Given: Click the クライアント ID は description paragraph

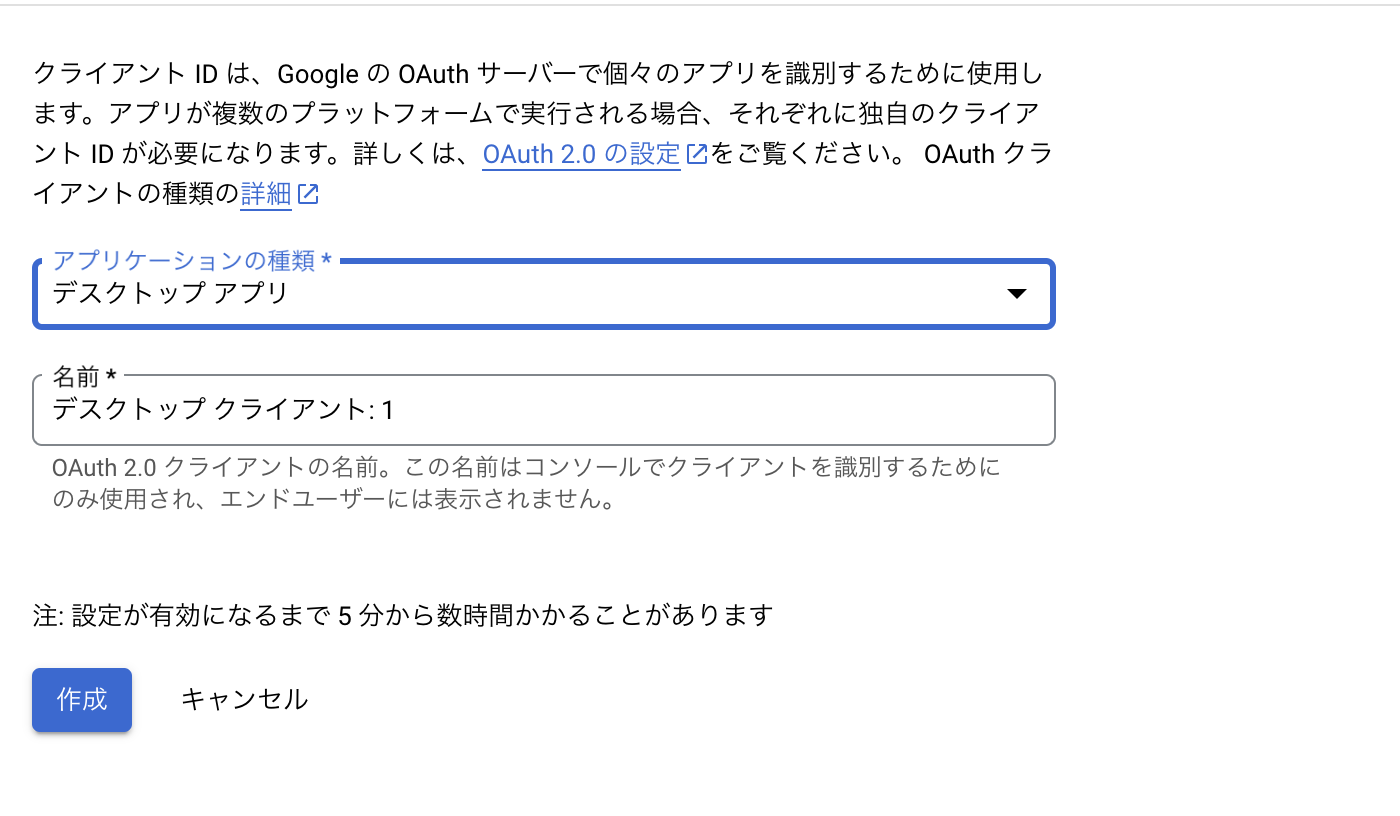Looking at the screenshot, I should 542,134.
